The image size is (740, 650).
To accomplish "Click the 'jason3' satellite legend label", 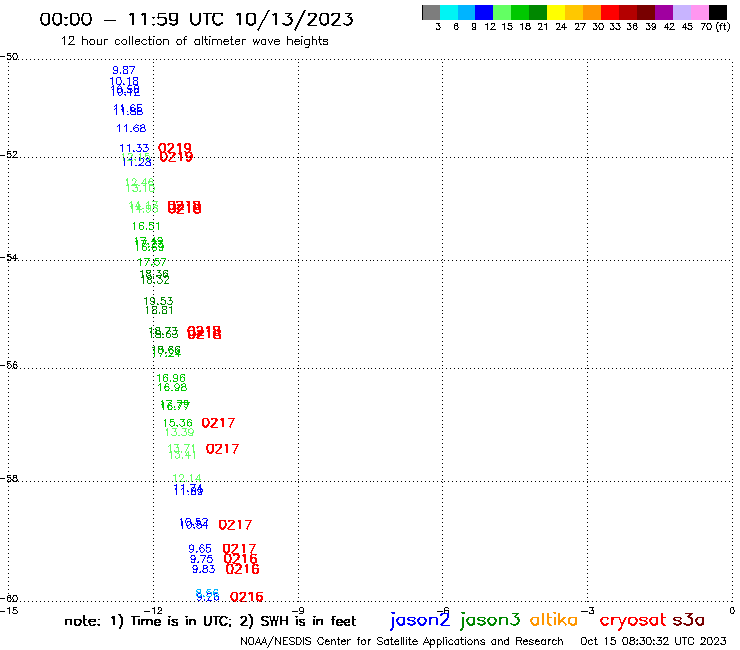I will [490, 620].
